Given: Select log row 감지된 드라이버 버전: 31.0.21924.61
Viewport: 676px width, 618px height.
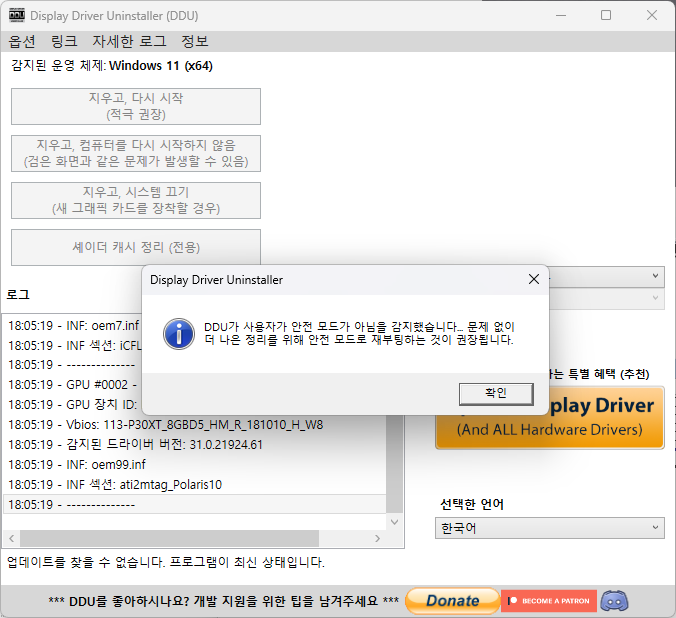Looking at the screenshot, I should (x=194, y=445).
